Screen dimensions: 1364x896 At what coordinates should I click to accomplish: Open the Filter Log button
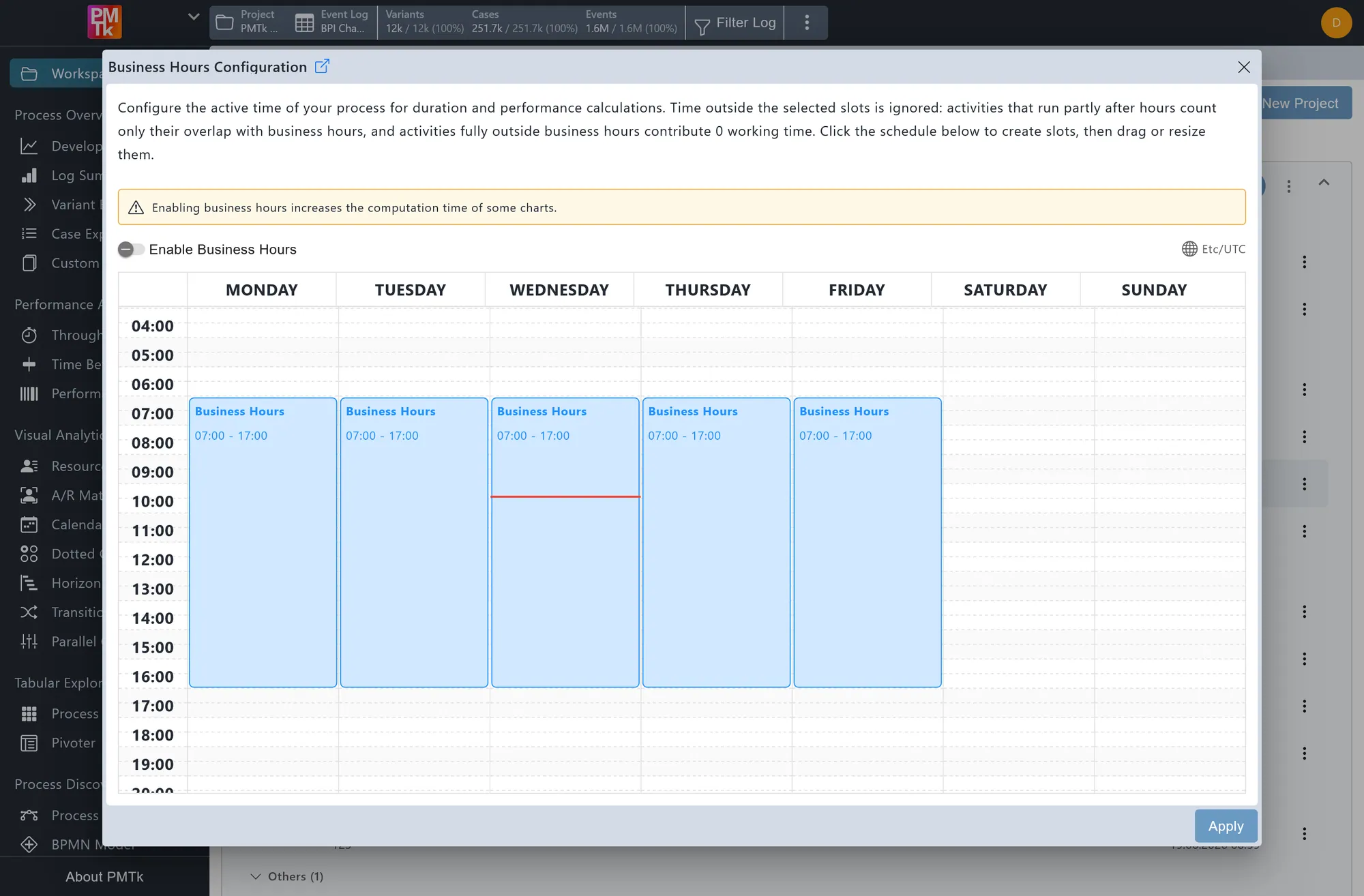pyautogui.click(x=735, y=23)
